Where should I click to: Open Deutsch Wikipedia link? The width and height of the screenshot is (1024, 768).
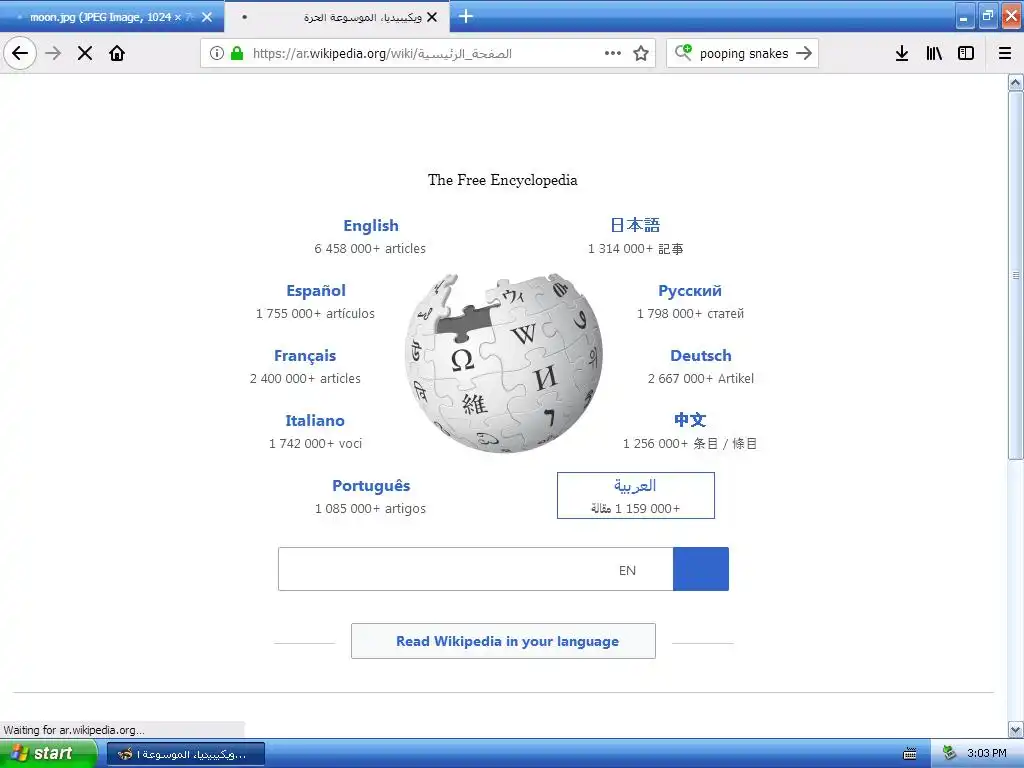tap(701, 356)
